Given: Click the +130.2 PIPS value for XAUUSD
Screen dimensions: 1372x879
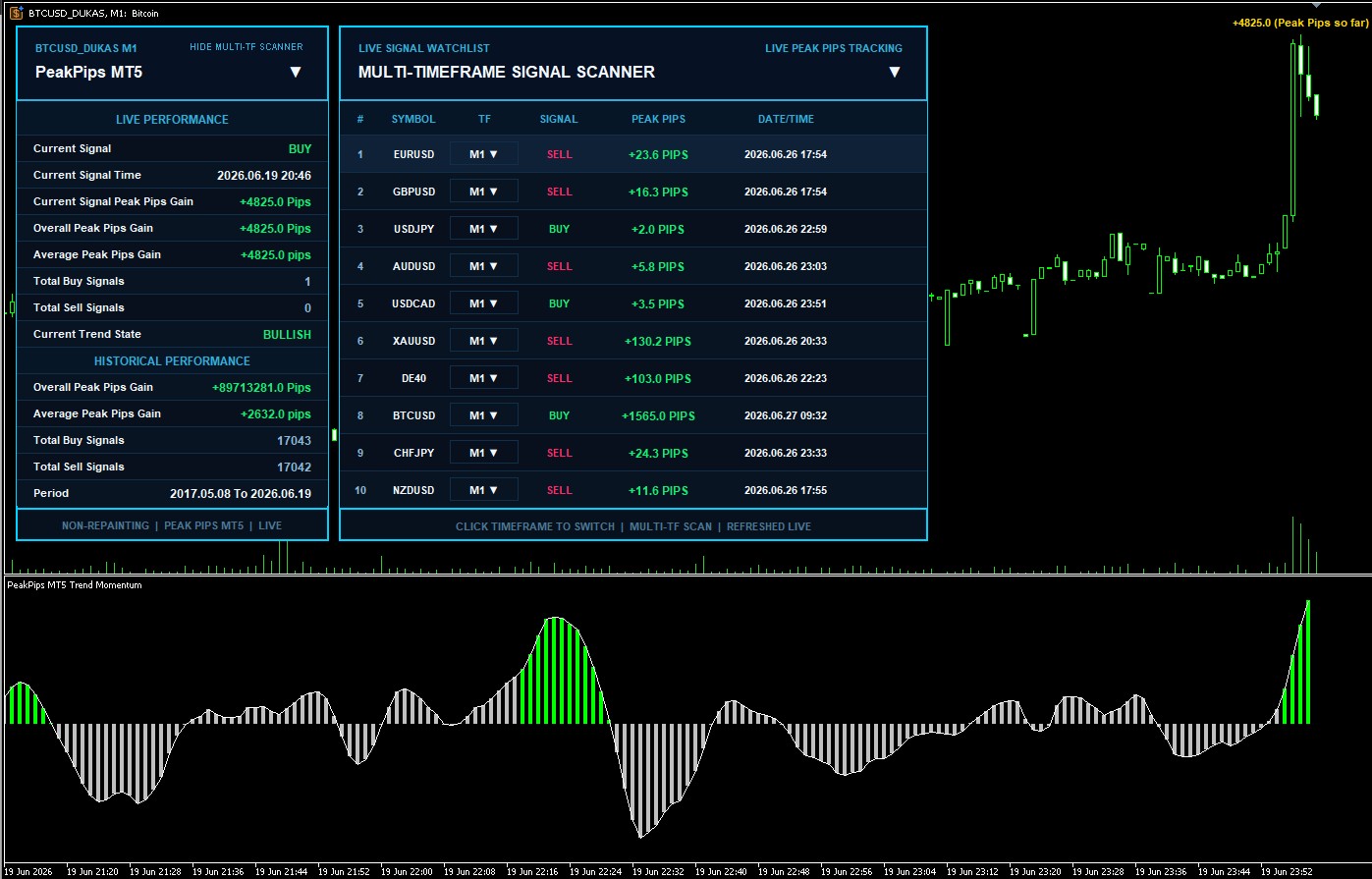Looking at the screenshot, I should [x=658, y=341].
